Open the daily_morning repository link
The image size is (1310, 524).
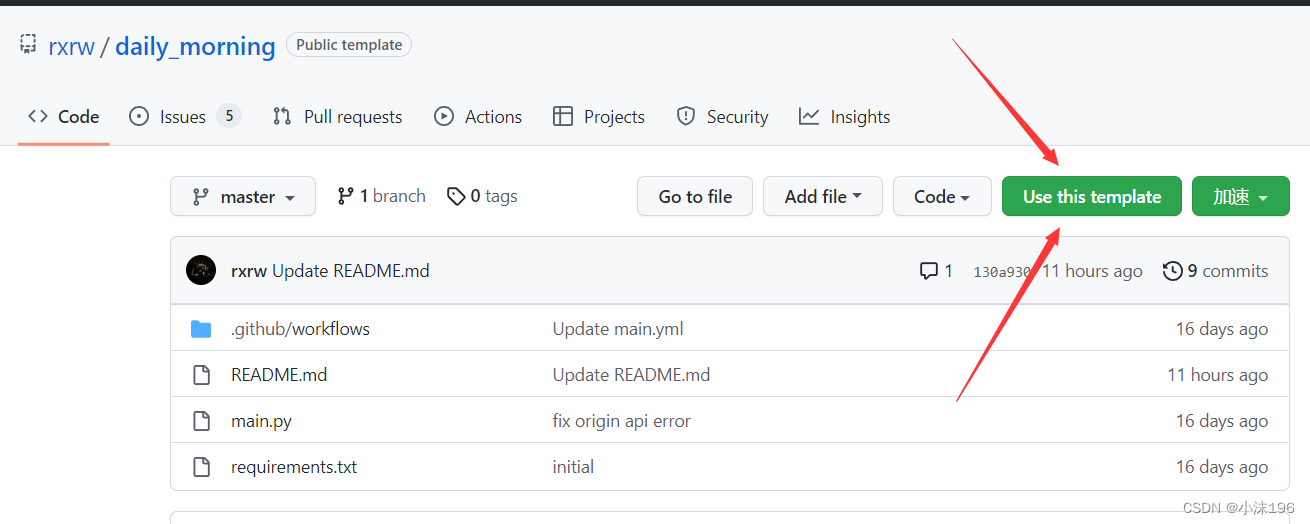click(195, 46)
